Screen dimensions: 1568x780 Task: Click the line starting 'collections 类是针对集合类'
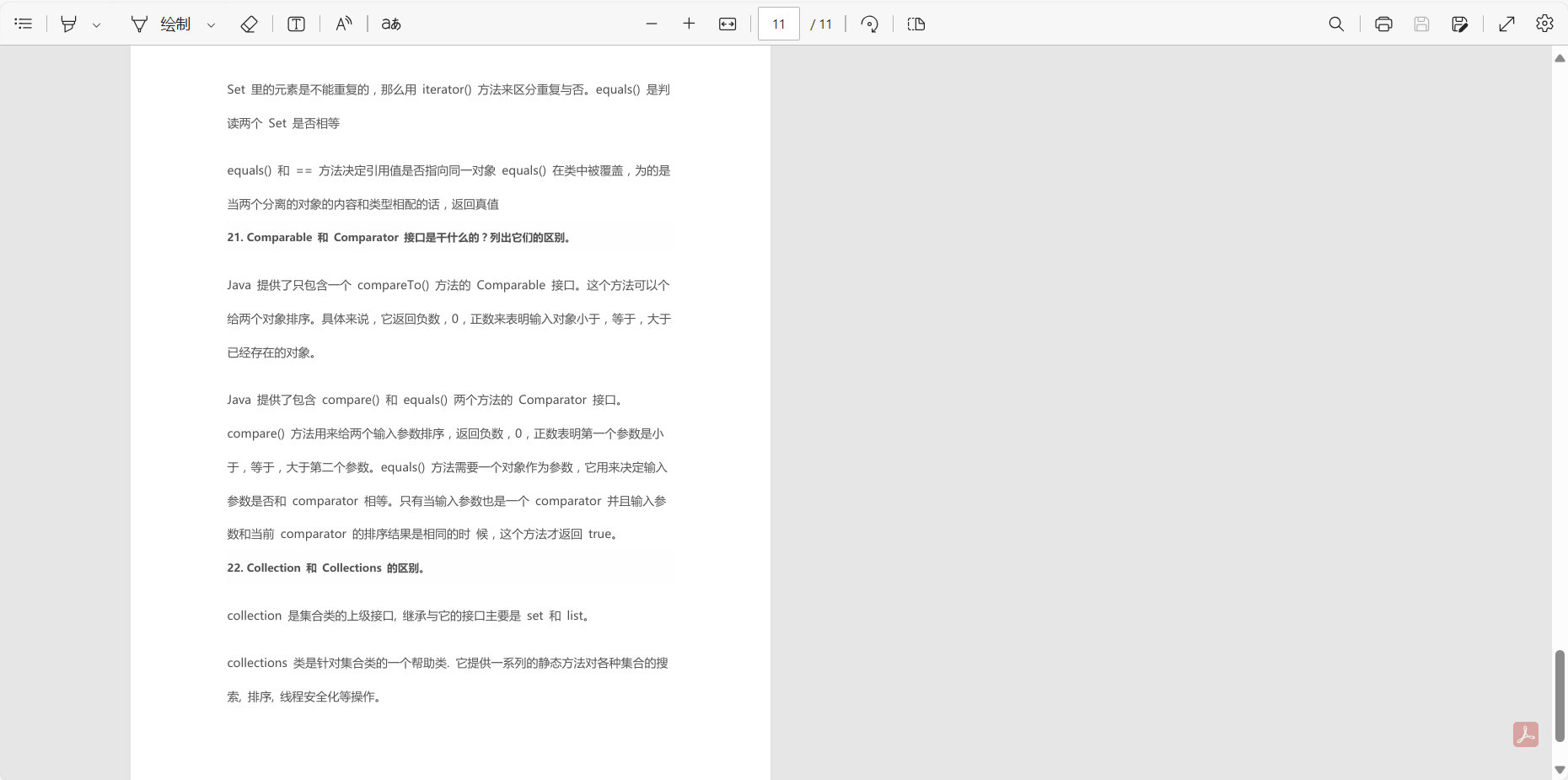point(448,663)
